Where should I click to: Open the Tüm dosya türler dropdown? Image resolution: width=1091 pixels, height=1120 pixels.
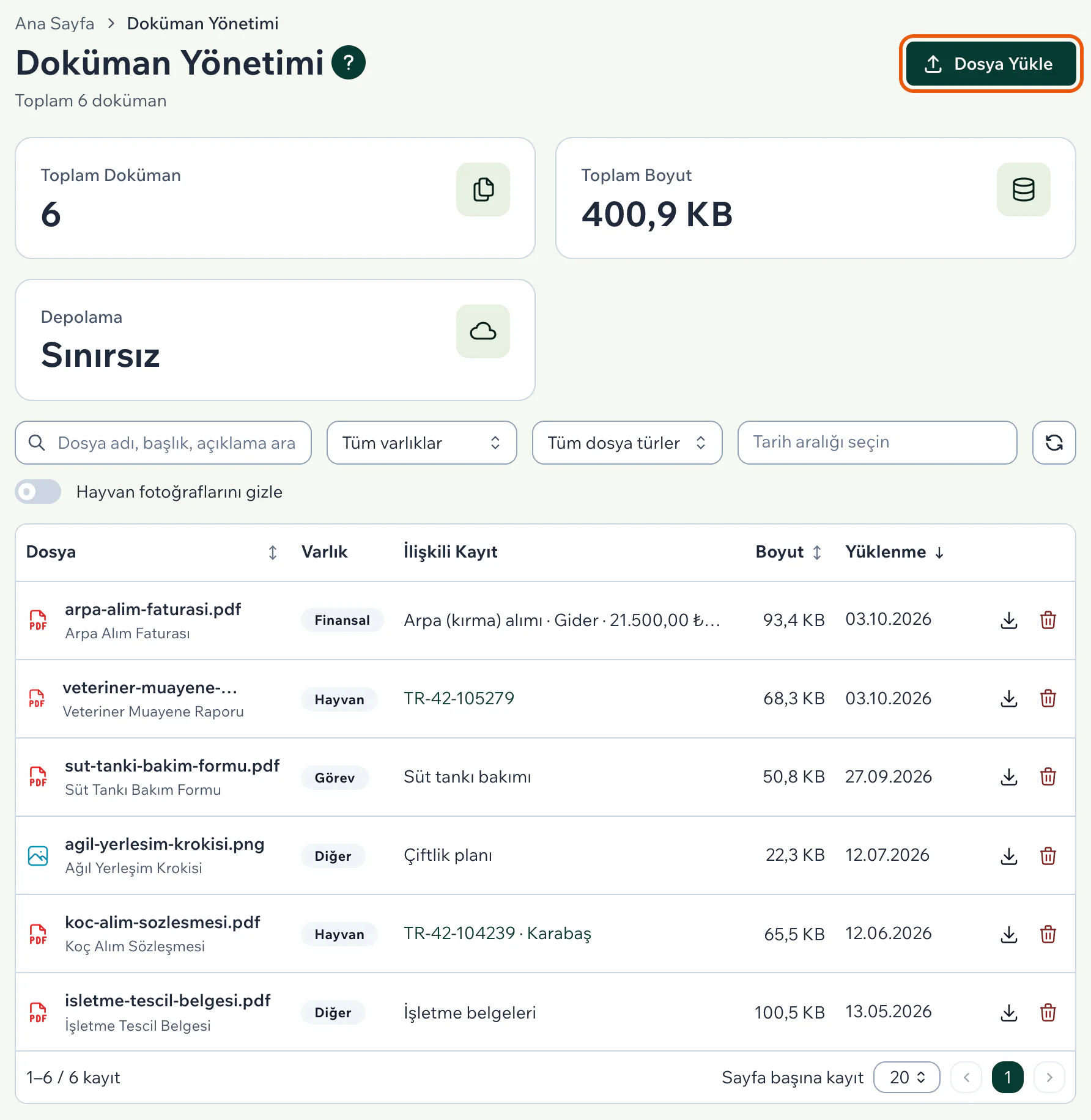pos(627,443)
